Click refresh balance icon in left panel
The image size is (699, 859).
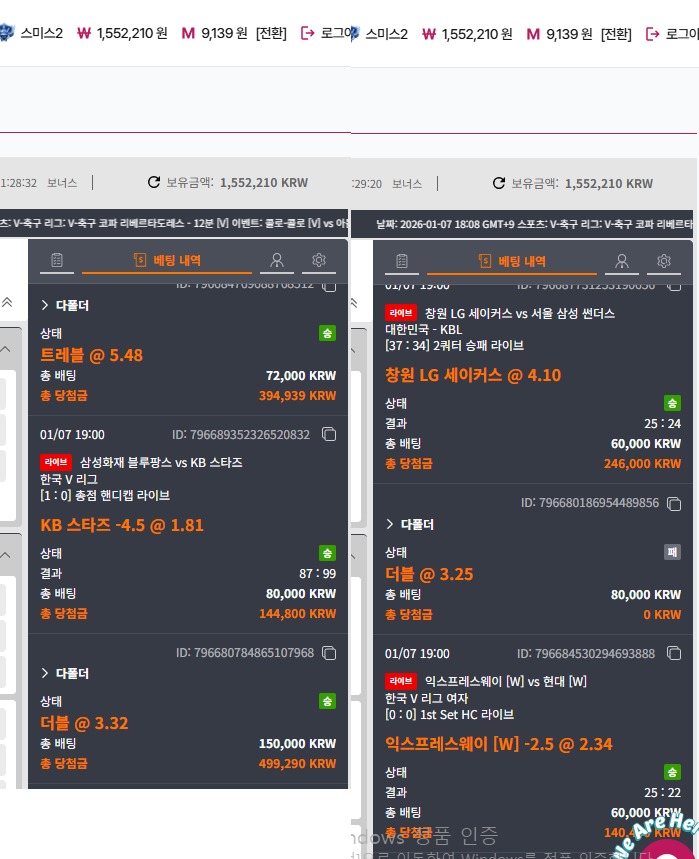[154, 182]
